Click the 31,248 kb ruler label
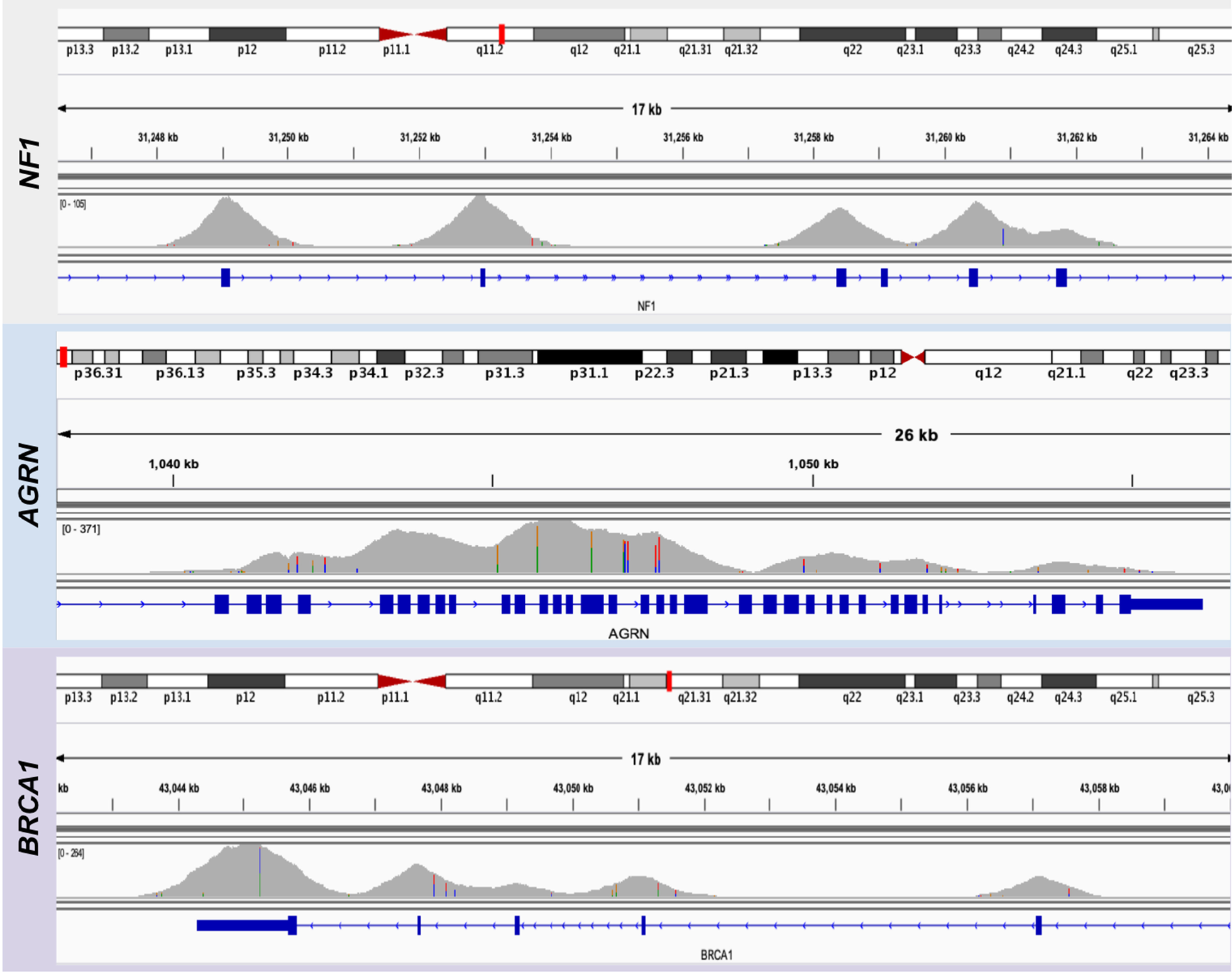 (158, 137)
